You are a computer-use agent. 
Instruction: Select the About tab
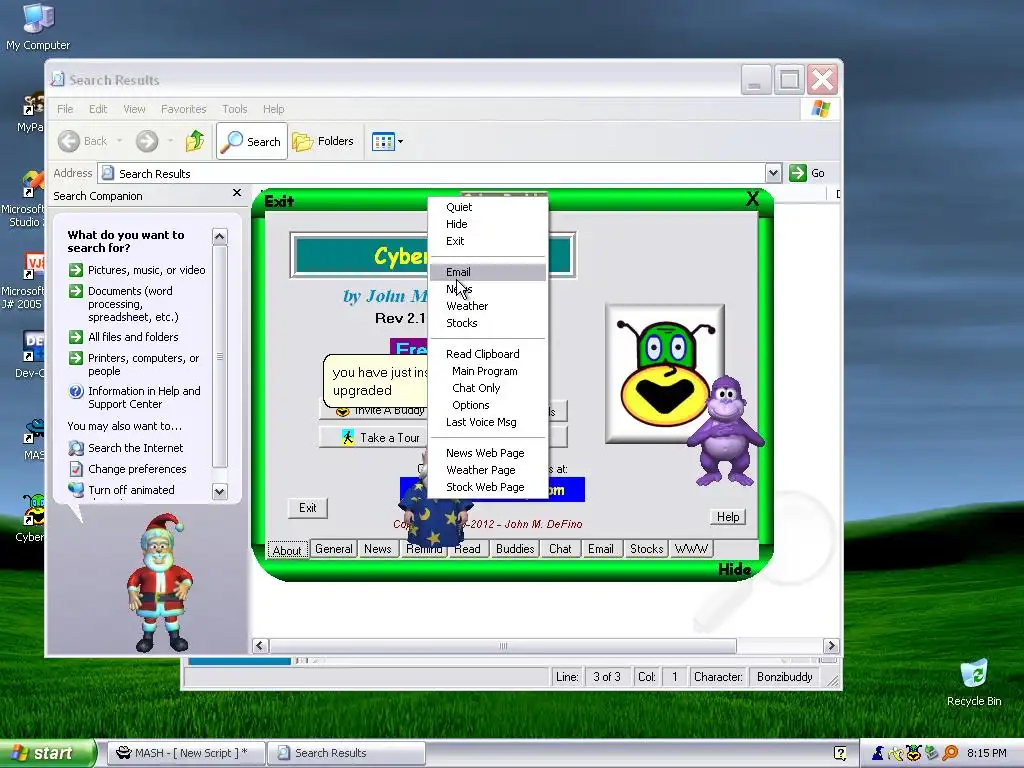[287, 550]
